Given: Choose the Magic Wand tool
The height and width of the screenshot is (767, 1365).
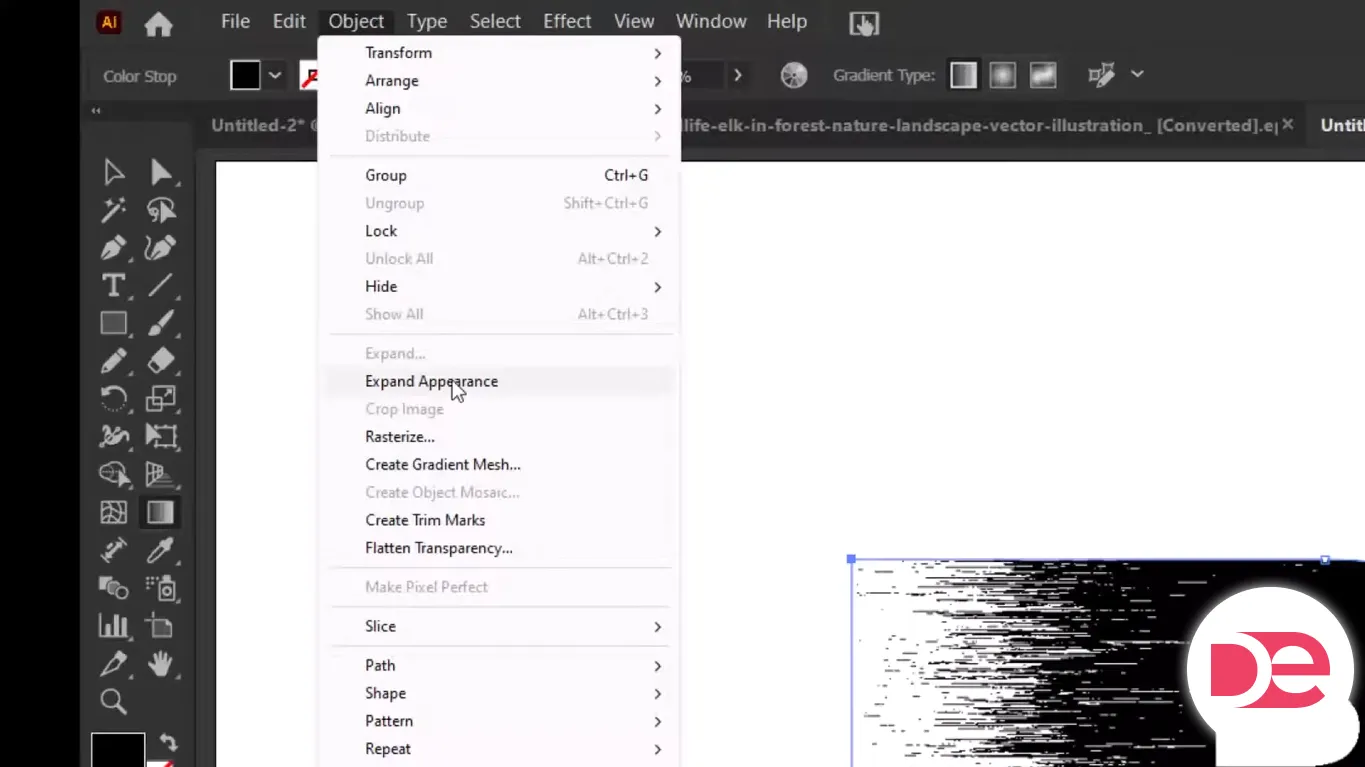Looking at the screenshot, I should (x=114, y=210).
